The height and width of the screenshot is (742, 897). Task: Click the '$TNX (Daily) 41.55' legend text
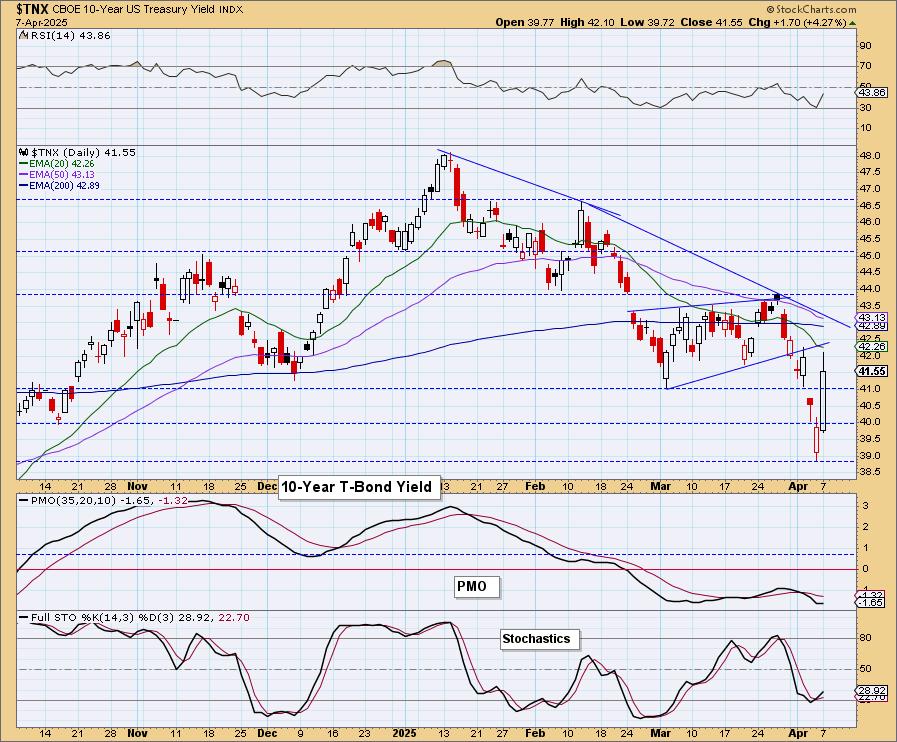(x=84, y=153)
